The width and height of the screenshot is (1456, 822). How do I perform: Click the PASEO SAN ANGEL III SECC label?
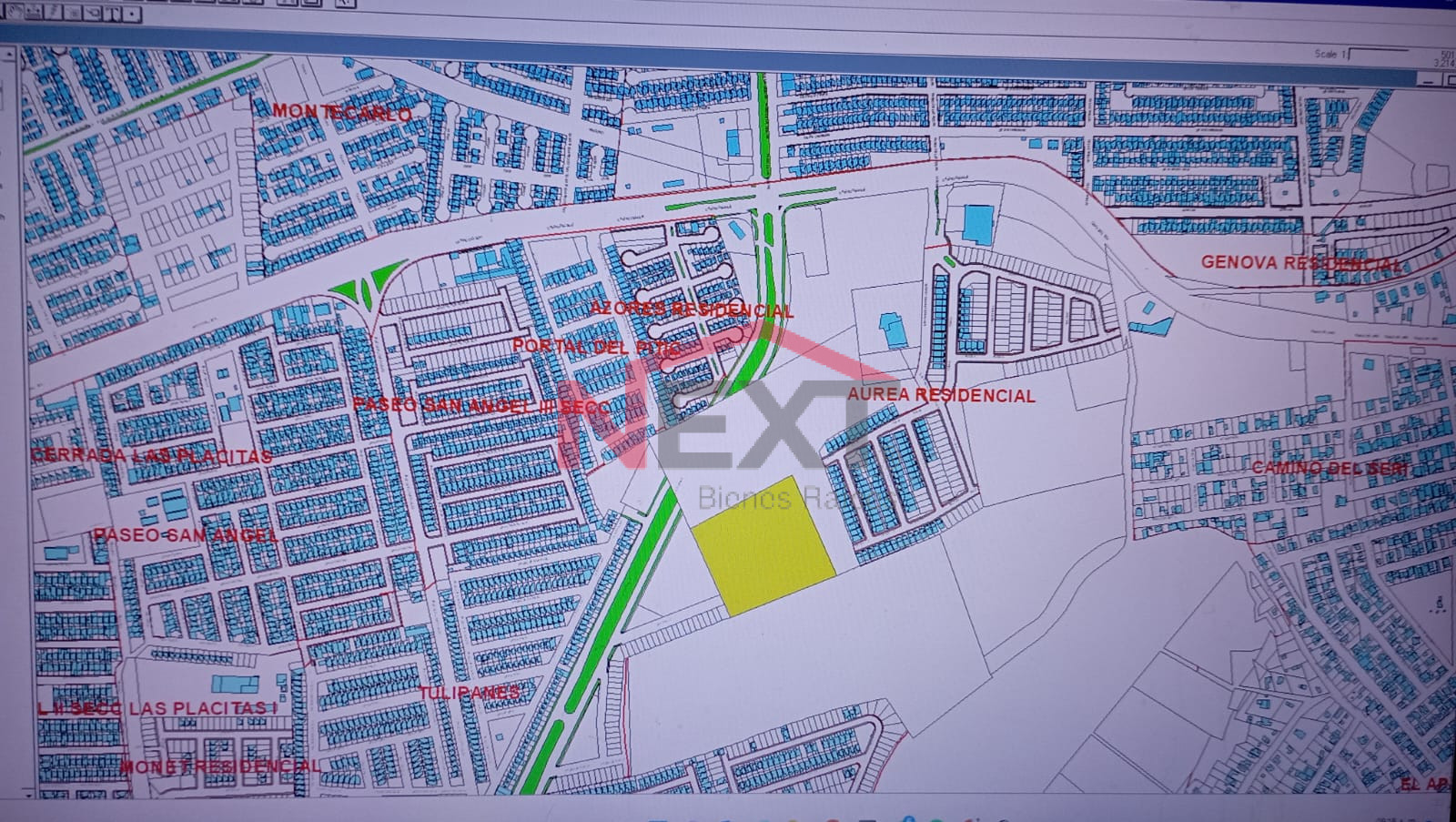pos(480,405)
